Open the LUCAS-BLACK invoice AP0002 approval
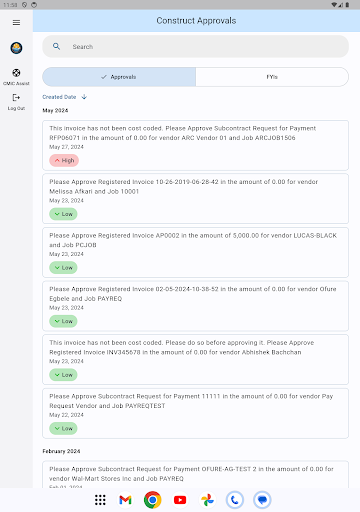This screenshot has height=512, width=360. (x=195, y=252)
